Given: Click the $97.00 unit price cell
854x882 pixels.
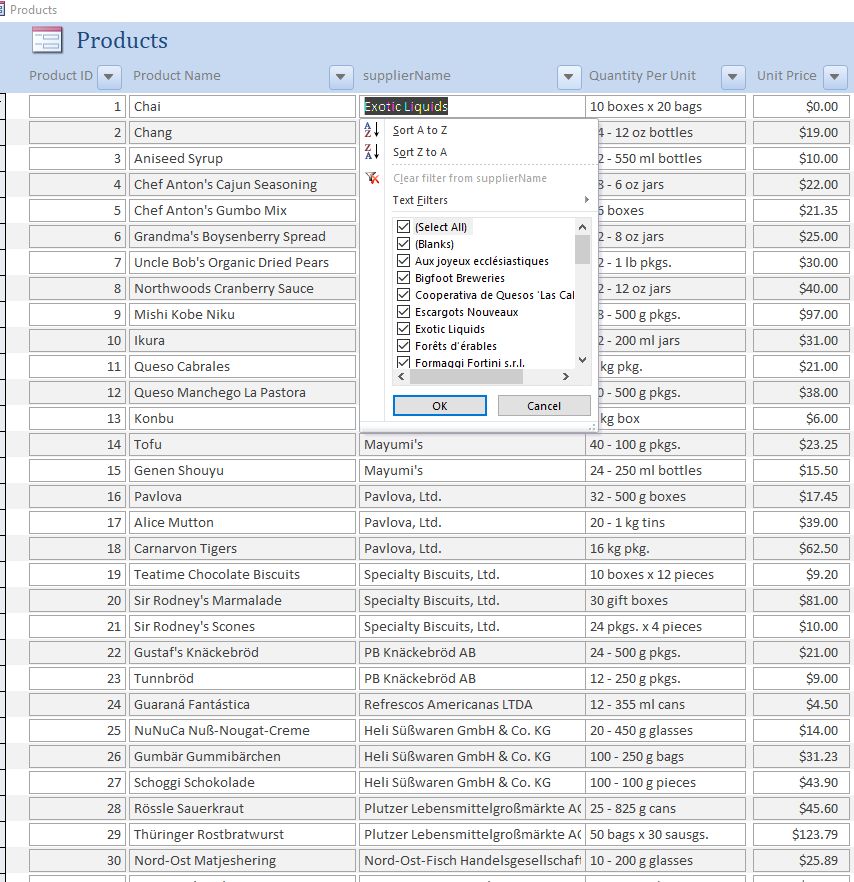Looking at the screenshot, I should (801, 314).
